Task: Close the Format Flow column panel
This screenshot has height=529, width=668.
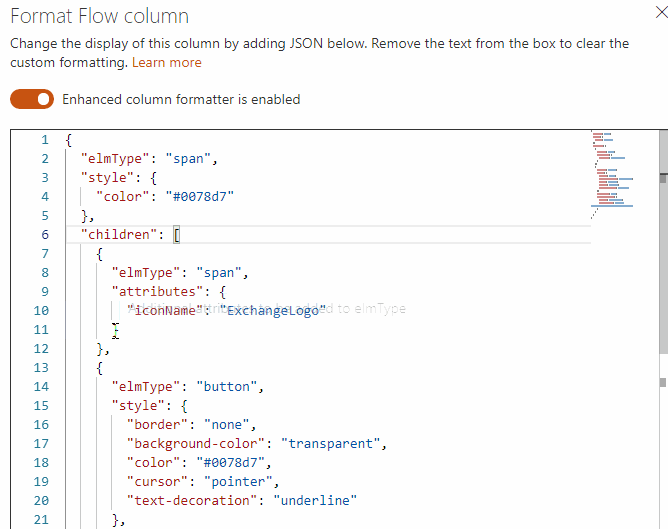Action: click(x=658, y=14)
